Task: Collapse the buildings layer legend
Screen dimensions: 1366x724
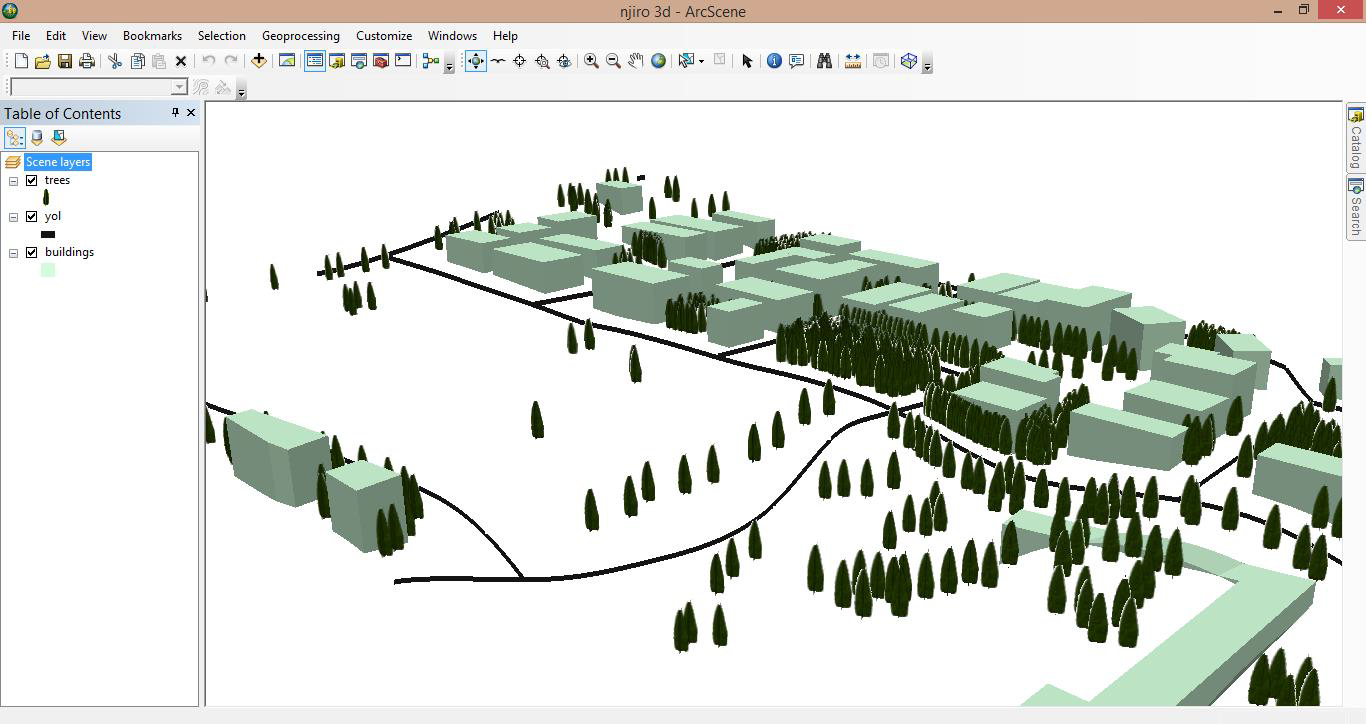Action: 13,252
